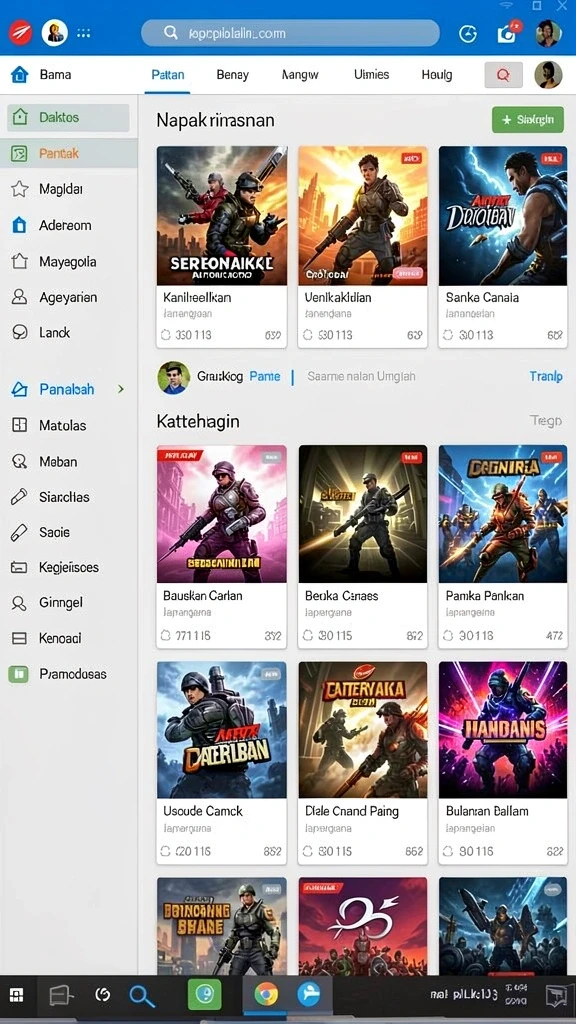Switch to the Paltan tab

[168, 74]
